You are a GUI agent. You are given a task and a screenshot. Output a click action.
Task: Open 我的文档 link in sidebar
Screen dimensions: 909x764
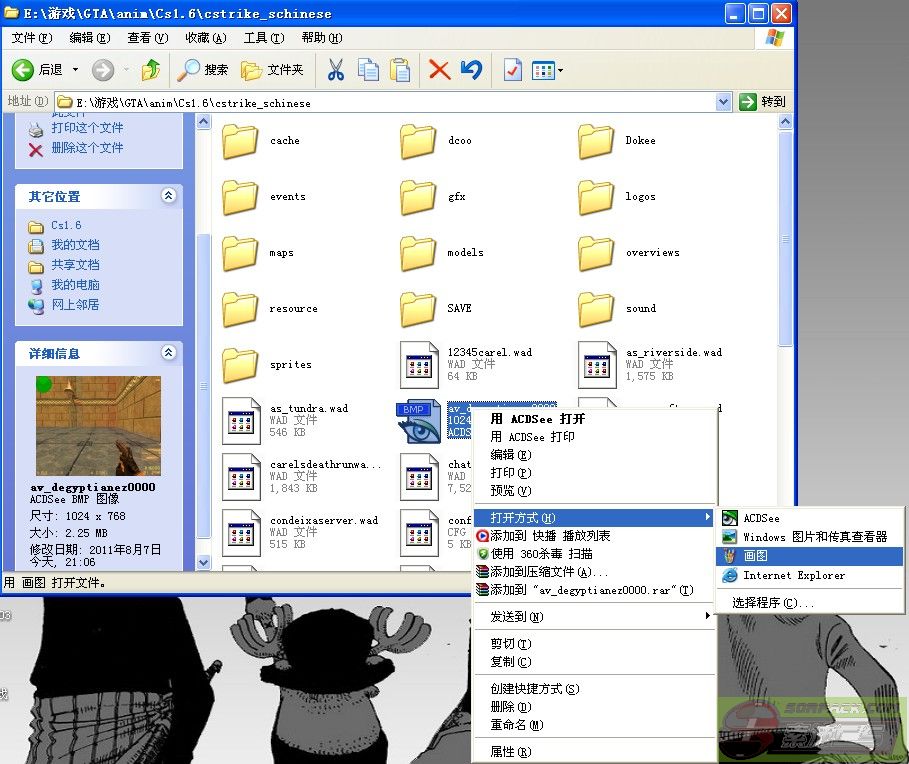pyautogui.click(x=75, y=245)
